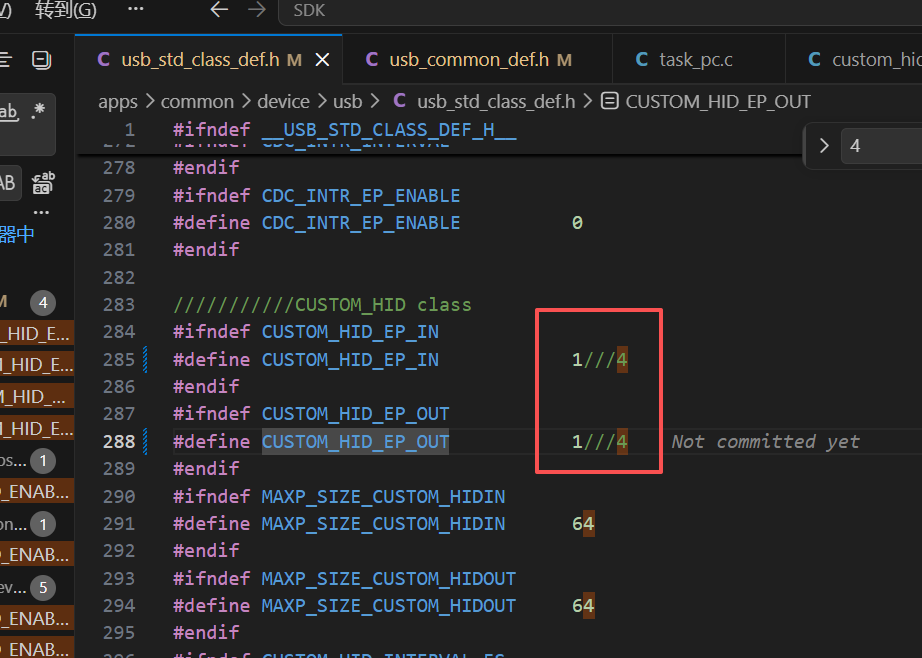Image resolution: width=922 pixels, height=658 pixels.
Task: Click MAXP_SIZE_CUSTOM_HIDOUT on the #define line 294
Action: 388,606
